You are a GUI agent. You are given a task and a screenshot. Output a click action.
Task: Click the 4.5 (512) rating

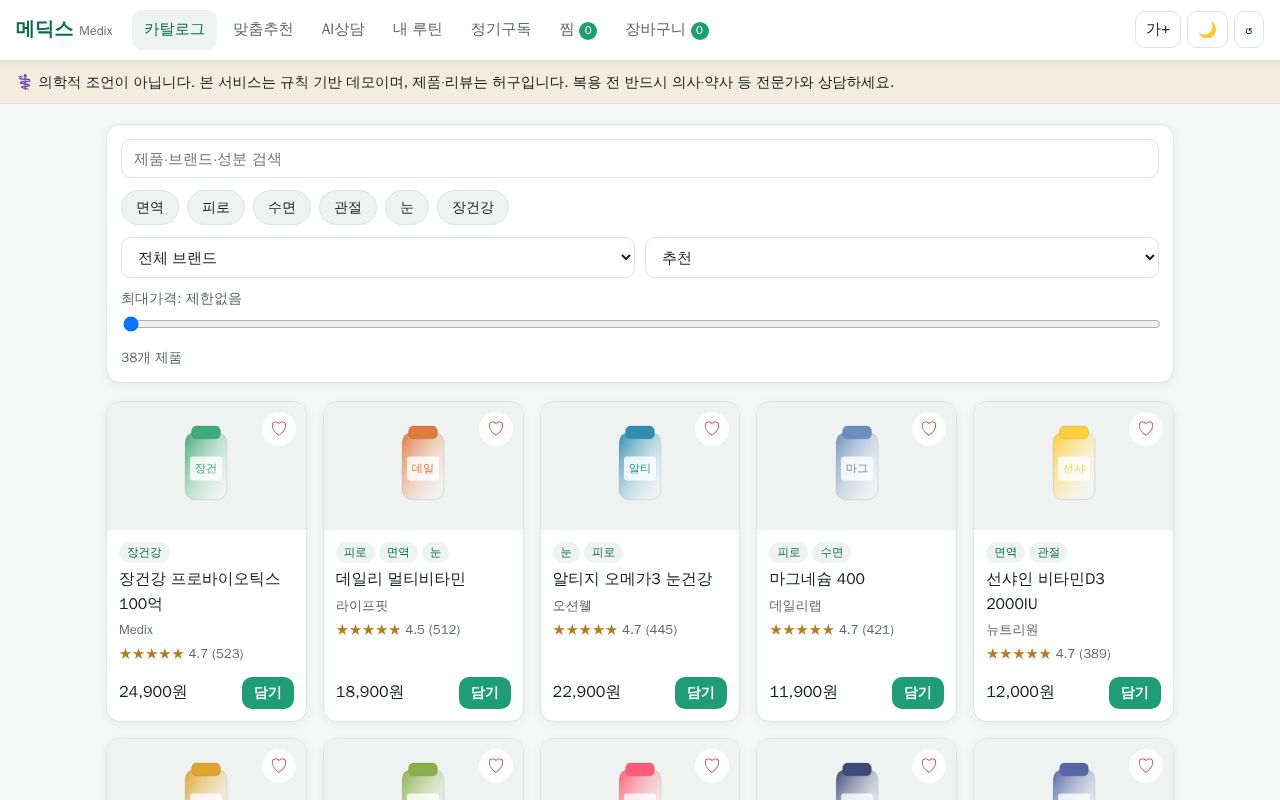[x=398, y=630]
